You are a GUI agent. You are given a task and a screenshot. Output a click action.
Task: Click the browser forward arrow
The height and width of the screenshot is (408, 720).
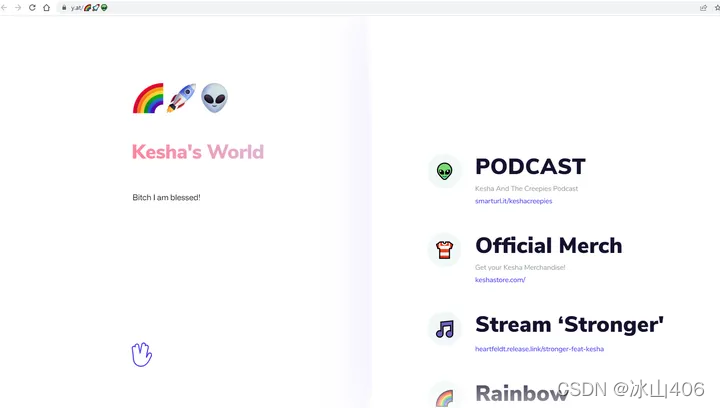point(18,8)
